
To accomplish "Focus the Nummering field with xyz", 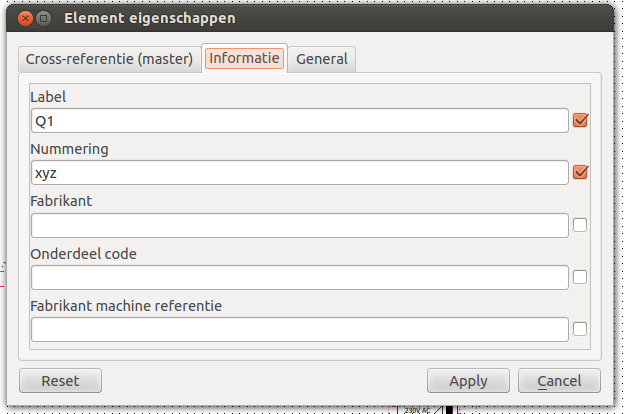I will point(300,173).
